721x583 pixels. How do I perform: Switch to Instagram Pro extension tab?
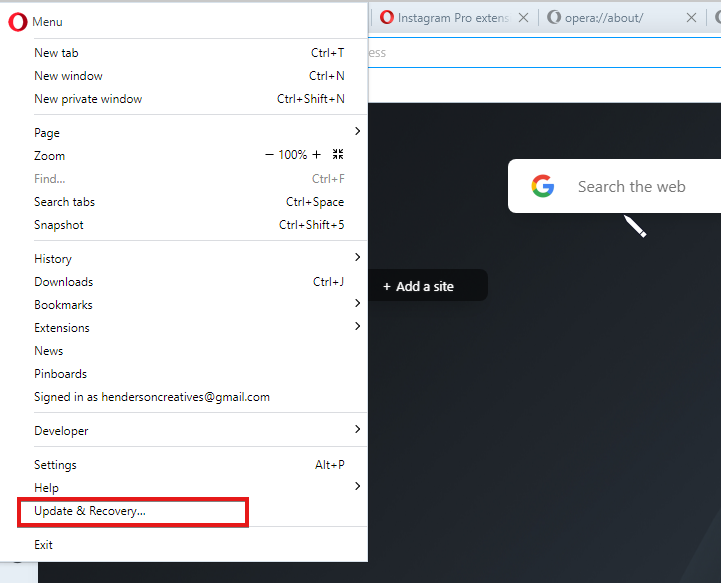coord(454,18)
